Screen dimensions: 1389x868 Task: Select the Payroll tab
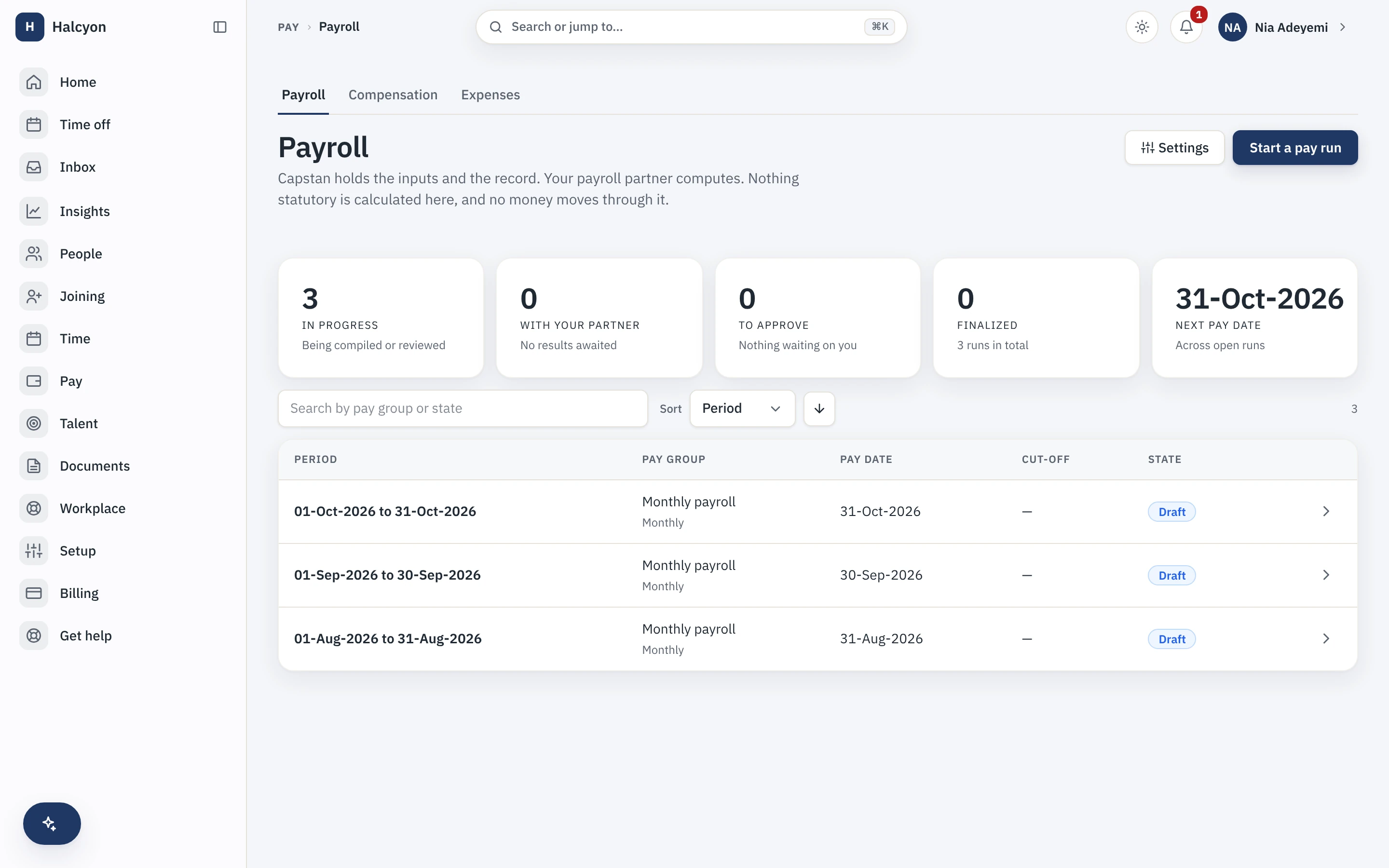(303, 95)
